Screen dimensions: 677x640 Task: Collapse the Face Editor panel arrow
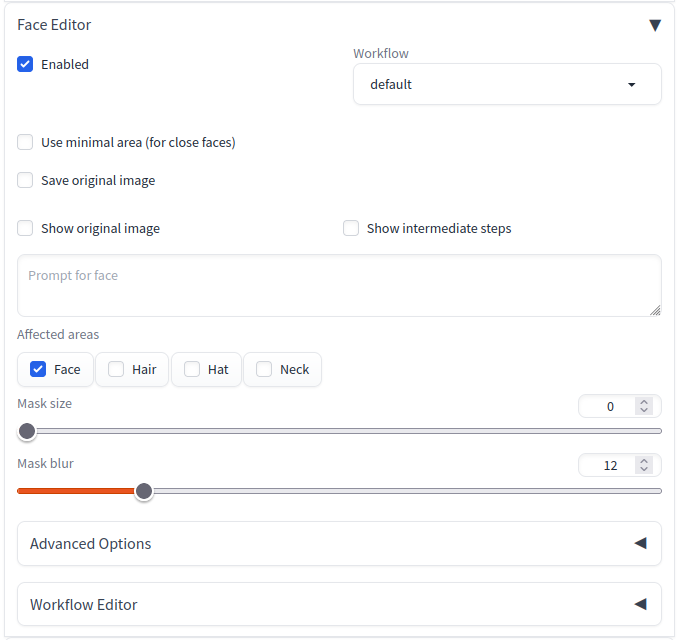point(655,25)
